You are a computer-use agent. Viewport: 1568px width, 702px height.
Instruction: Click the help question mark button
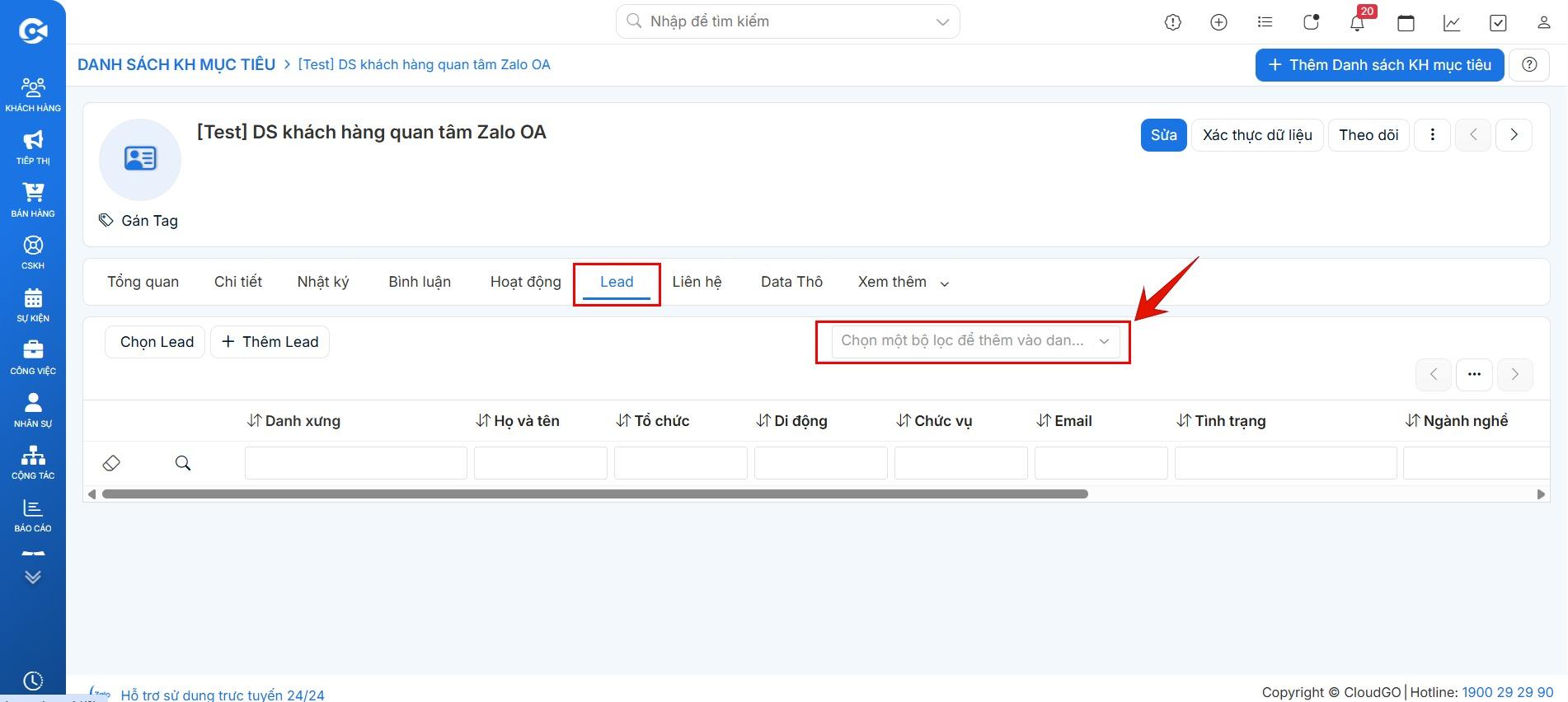tap(1529, 65)
